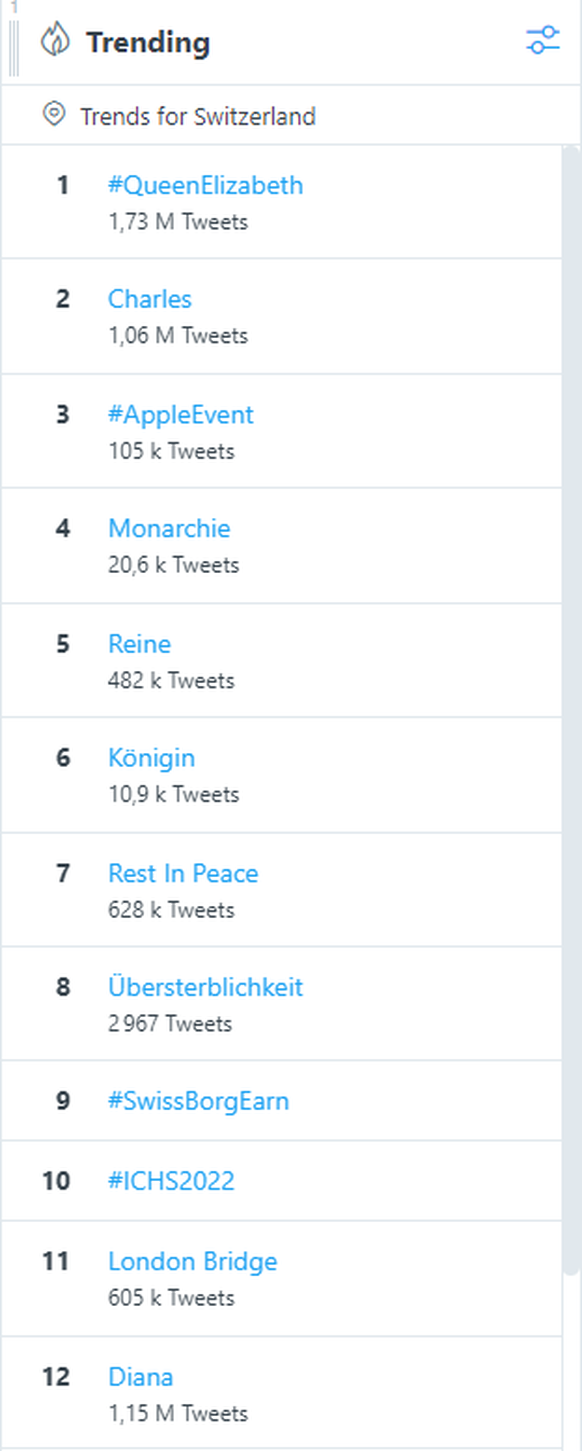The image size is (582, 1451).
Task: Open the #QueenElizabeth trend
Action: [x=206, y=185]
